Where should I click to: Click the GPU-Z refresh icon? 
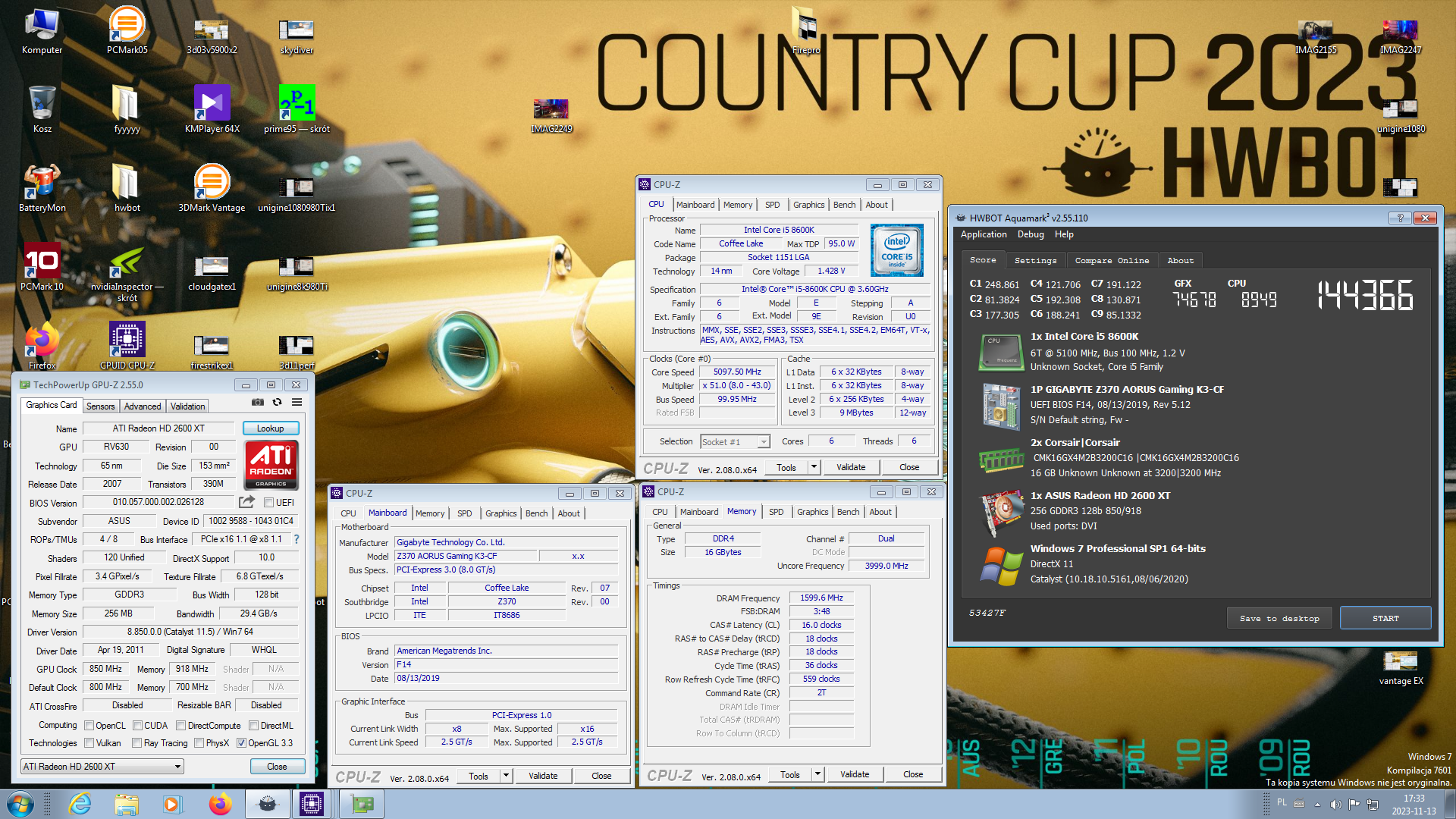278,403
